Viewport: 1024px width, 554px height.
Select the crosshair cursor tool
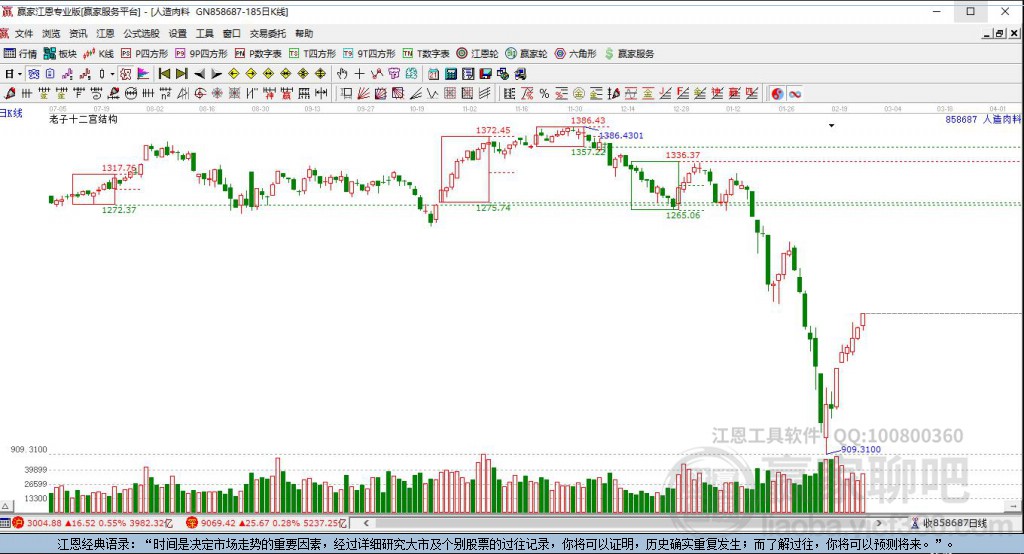(359, 74)
